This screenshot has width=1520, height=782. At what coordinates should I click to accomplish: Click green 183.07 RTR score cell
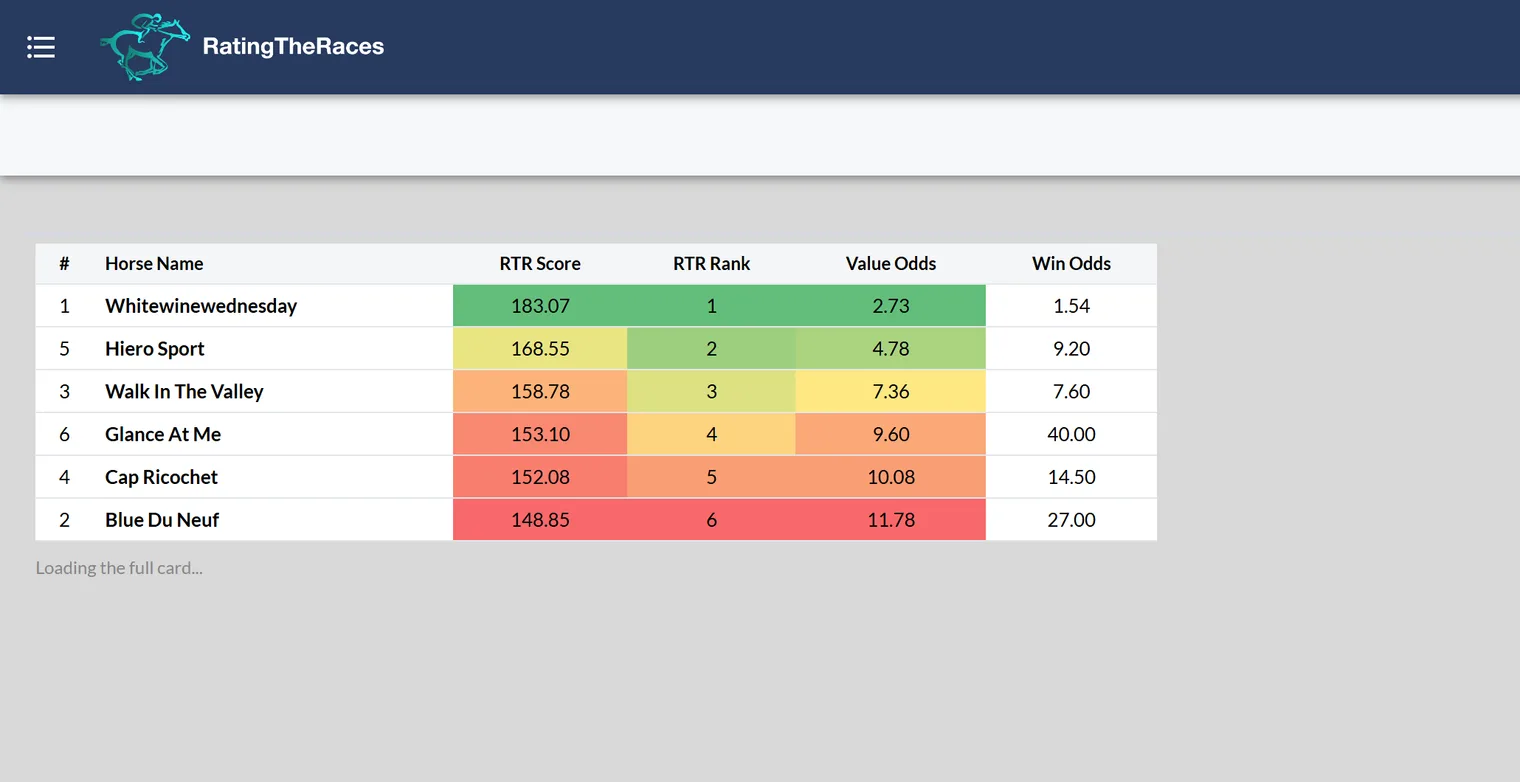click(x=540, y=306)
